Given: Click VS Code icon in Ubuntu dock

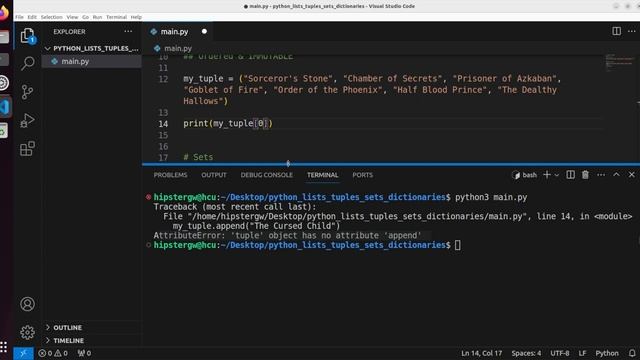Looking at the screenshot, I should 5,107.
